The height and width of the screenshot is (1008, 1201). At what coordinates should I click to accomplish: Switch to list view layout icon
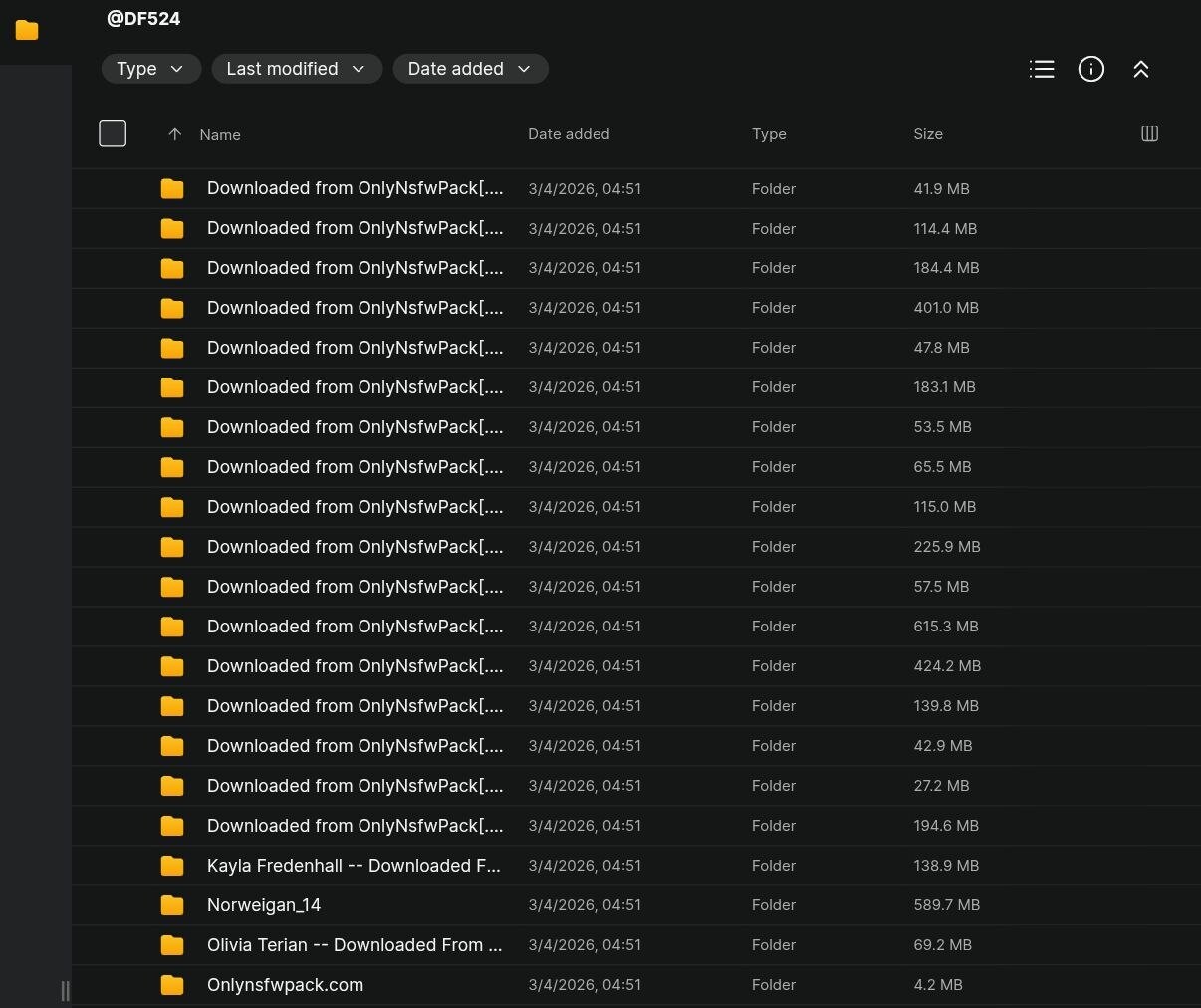pos(1042,69)
